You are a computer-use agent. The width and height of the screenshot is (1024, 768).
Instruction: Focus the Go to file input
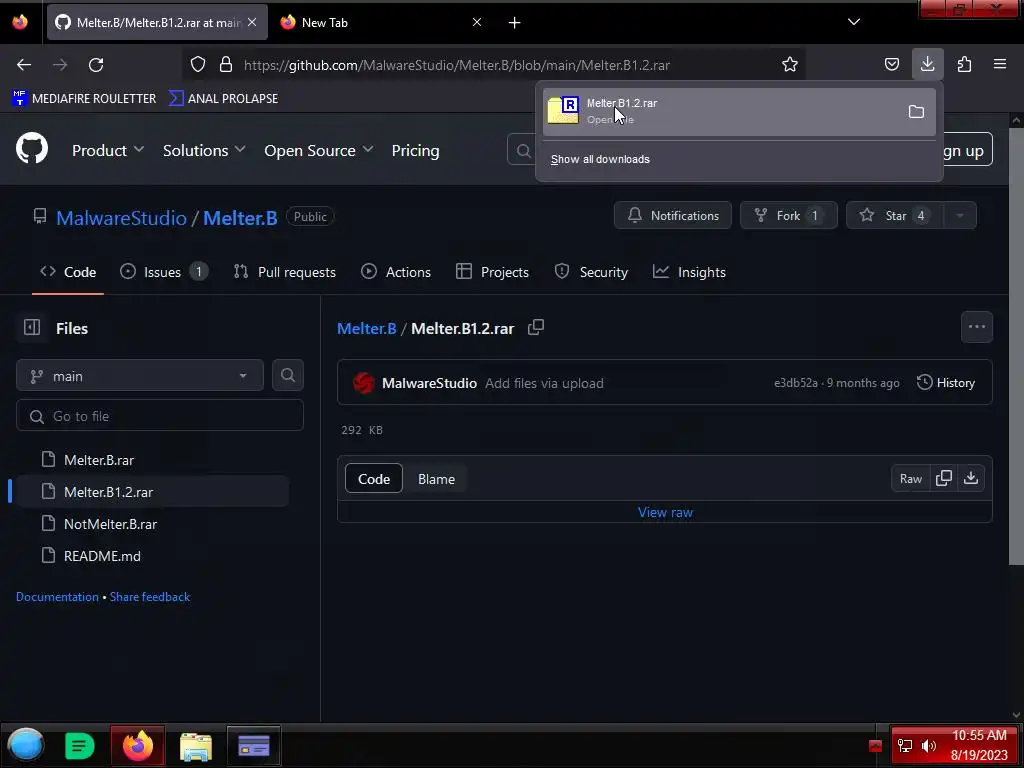pyautogui.click(x=160, y=415)
